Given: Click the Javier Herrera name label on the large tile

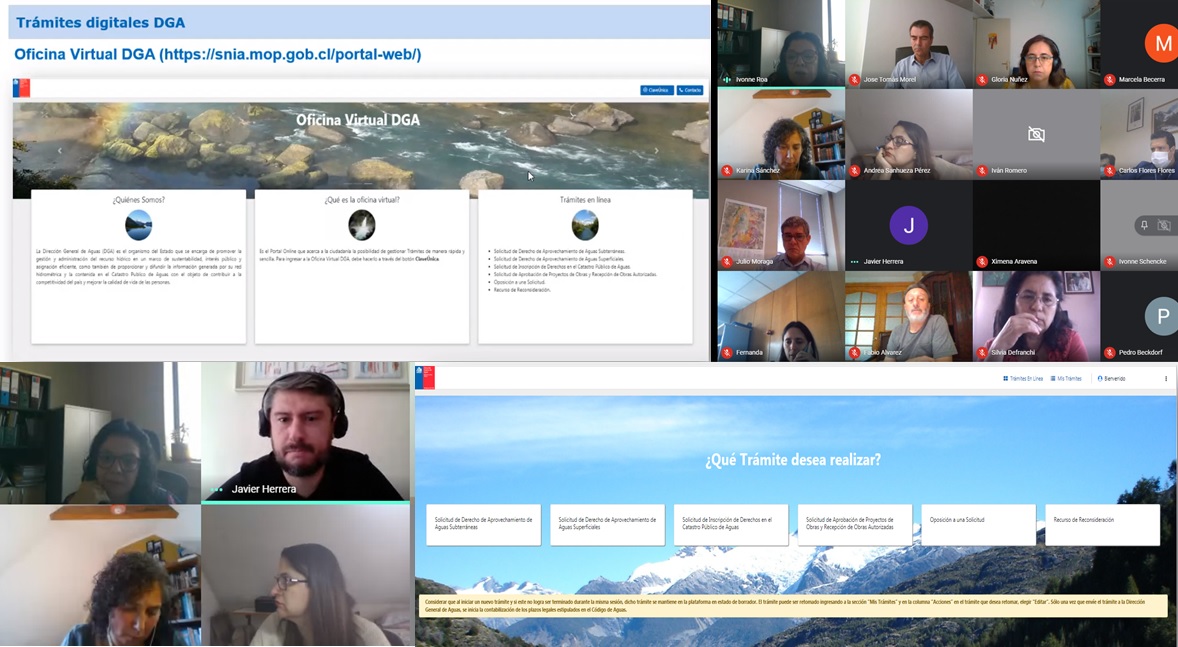Looking at the screenshot, I should 264,488.
